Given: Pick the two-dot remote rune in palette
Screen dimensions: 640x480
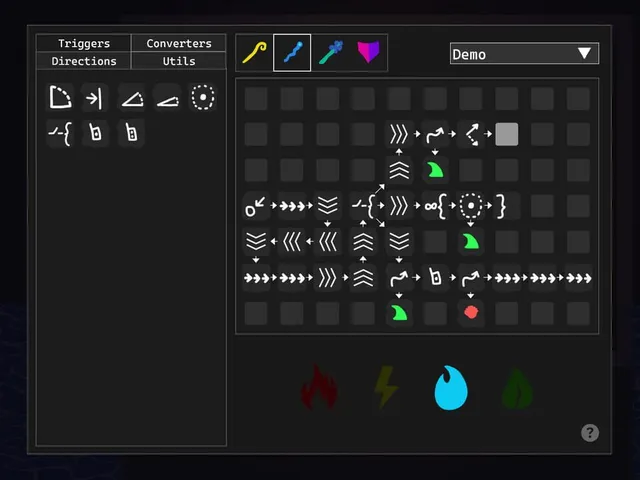Looking at the screenshot, I should [x=131, y=133].
